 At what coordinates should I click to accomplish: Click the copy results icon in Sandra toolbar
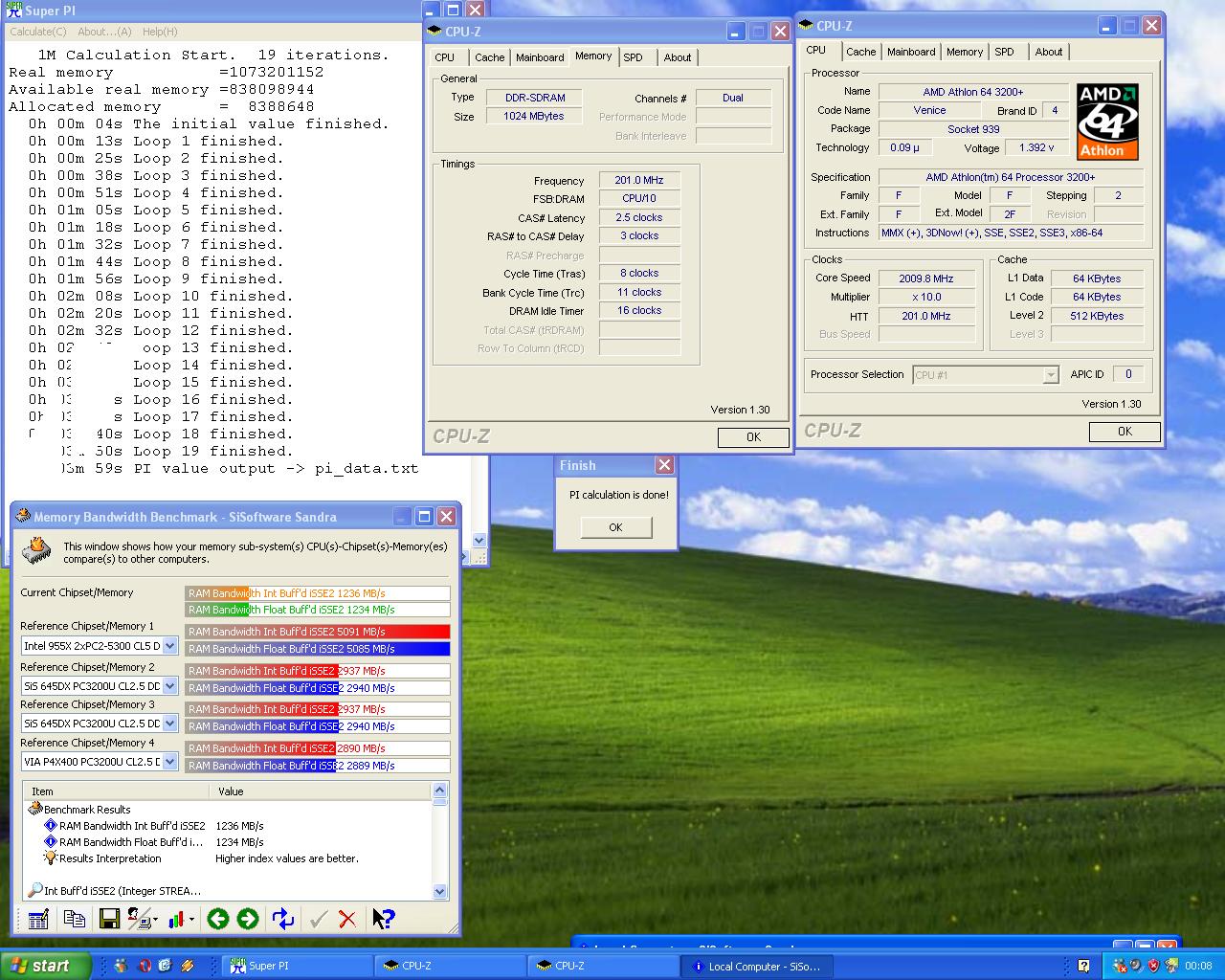(74, 920)
